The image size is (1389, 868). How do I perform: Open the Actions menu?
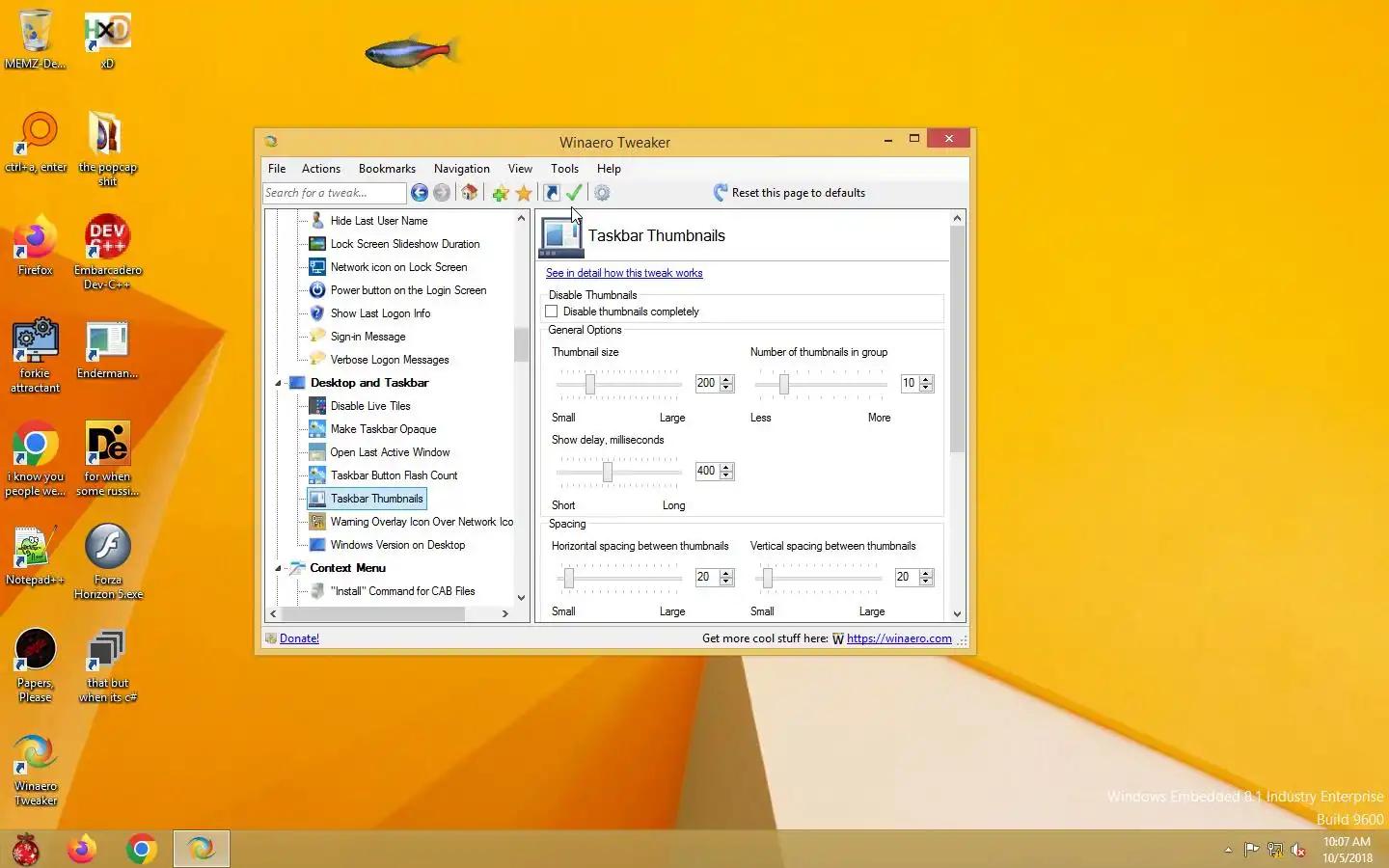pyautogui.click(x=321, y=168)
